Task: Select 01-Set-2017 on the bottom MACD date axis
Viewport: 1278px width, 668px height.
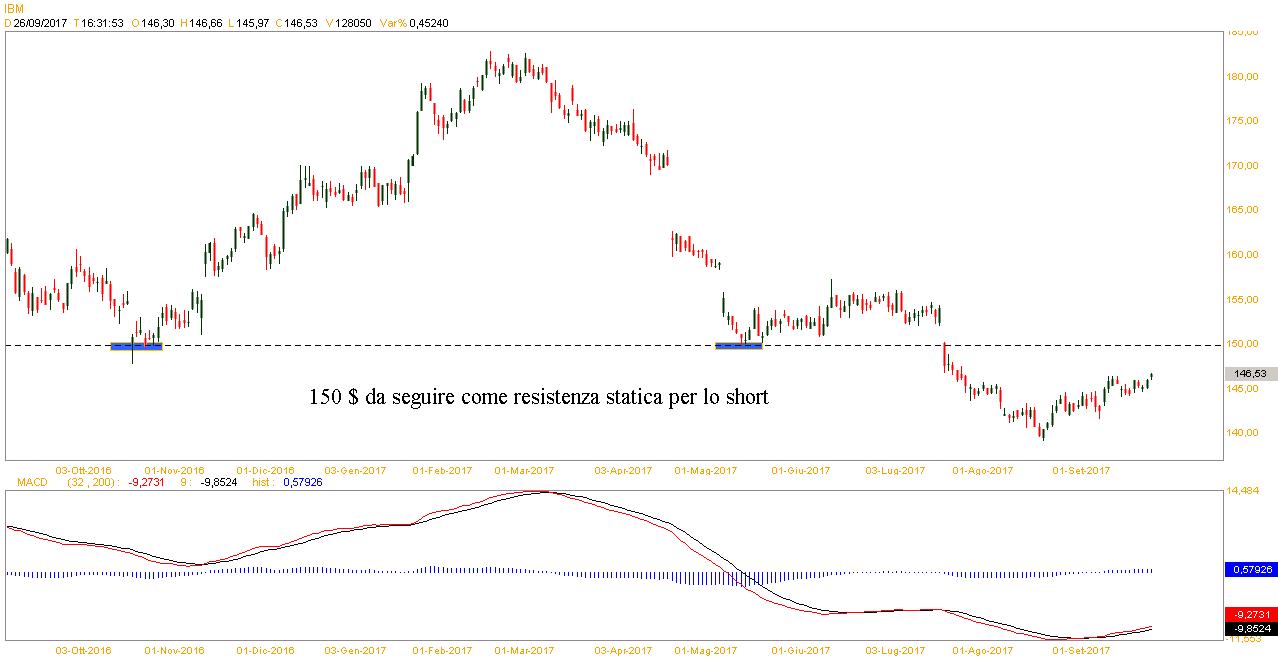Action: 1083,650
